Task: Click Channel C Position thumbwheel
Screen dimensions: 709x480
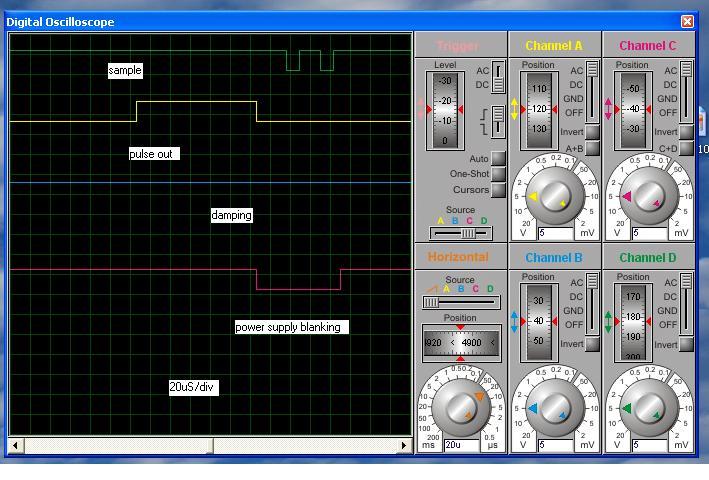Action: point(633,111)
